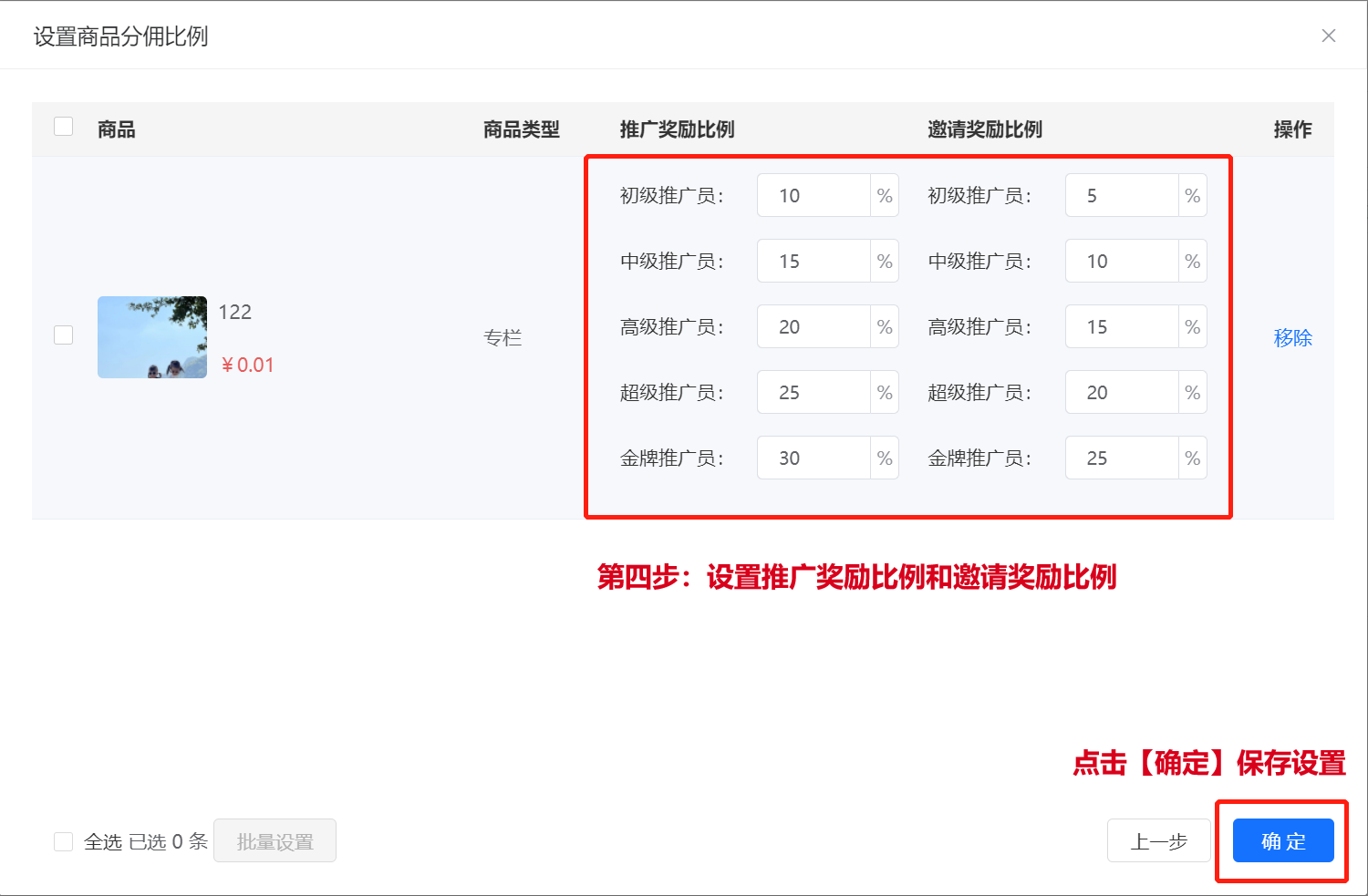
Task: Click the 已选 0 条 selection count
Action: (x=168, y=841)
